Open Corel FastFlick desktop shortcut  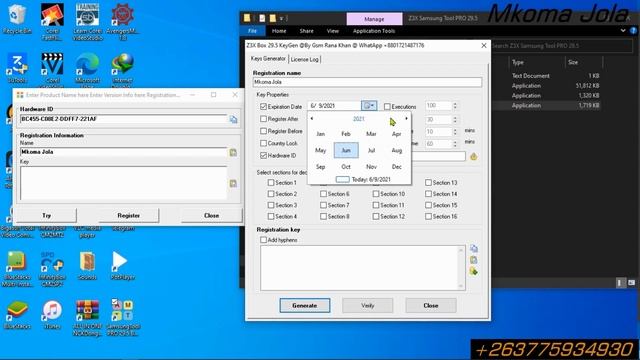click(x=52, y=22)
